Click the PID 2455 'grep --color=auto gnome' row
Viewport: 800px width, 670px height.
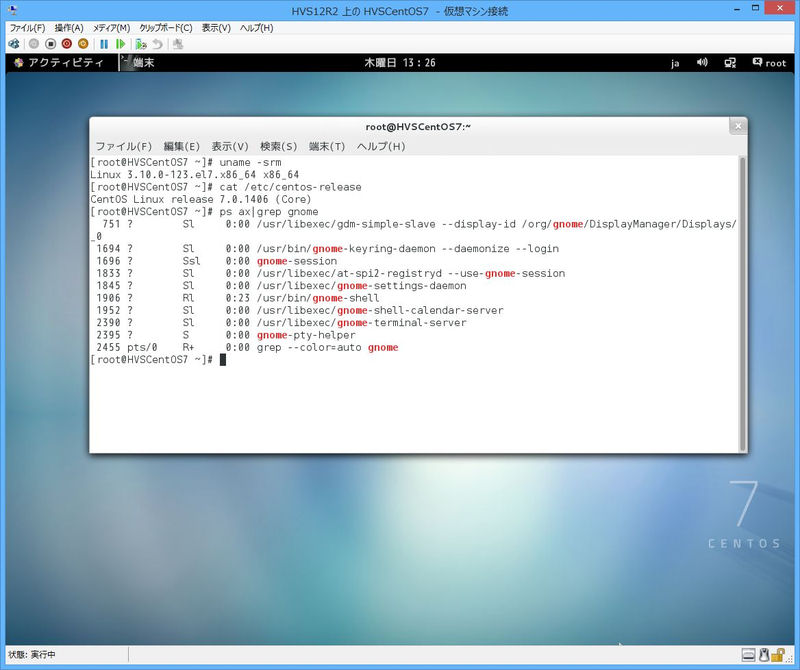tap(247, 348)
